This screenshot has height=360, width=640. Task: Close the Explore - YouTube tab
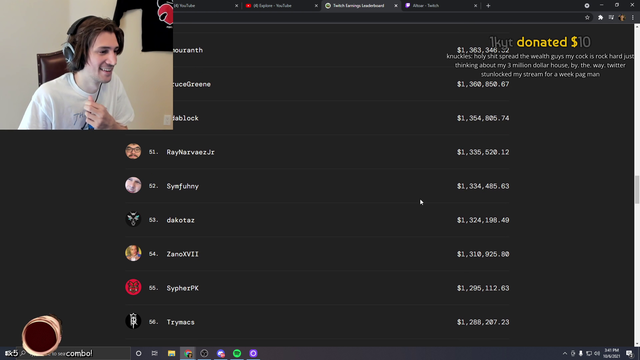coord(316,6)
